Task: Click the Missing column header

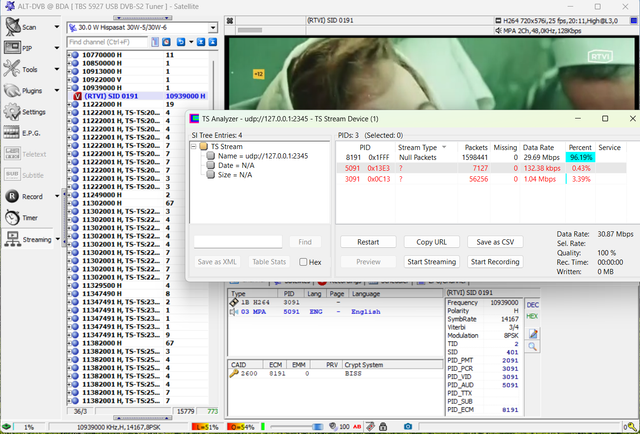Action: (505, 147)
